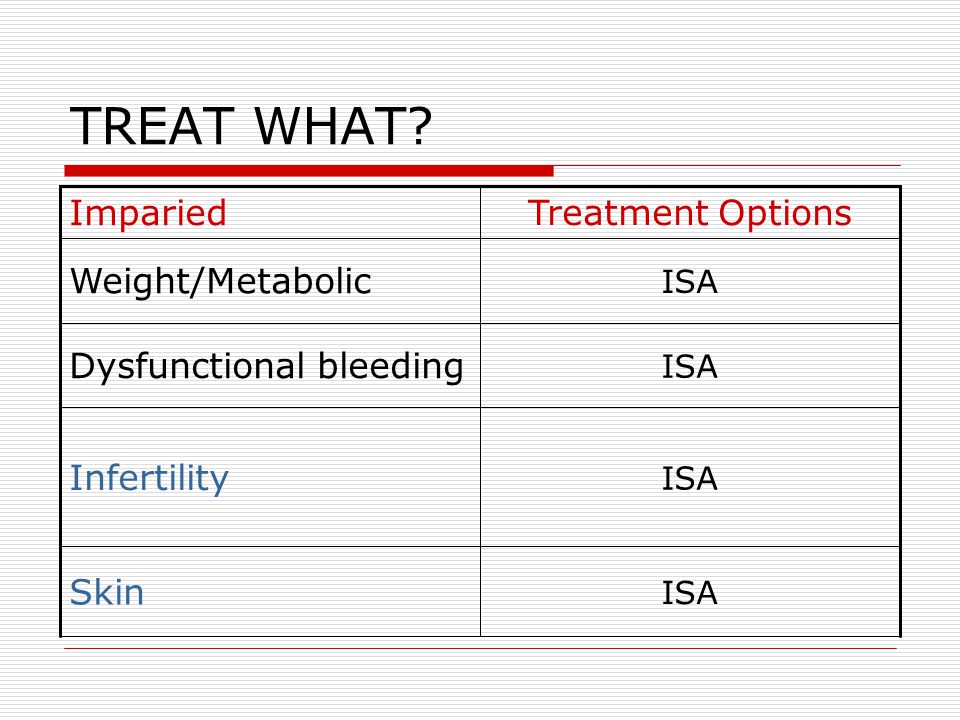Click ISA in the Skin row

(x=689, y=593)
